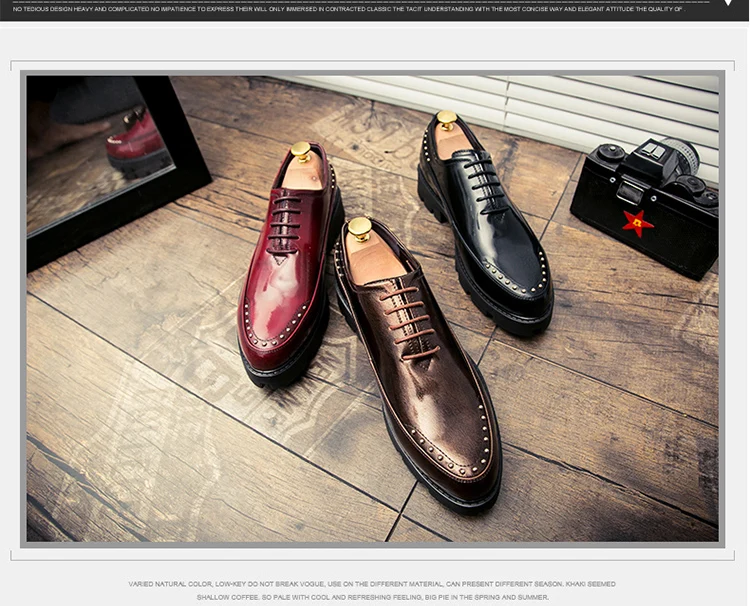Image resolution: width=750 pixels, height=606 pixels.
Task: Click the 'SHALLOW COFFEE. SO PALE' caption line
Action: click(373, 597)
